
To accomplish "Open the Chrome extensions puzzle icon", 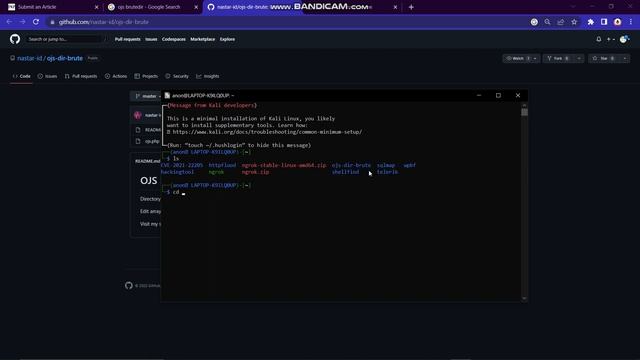I will click(x=591, y=22).
